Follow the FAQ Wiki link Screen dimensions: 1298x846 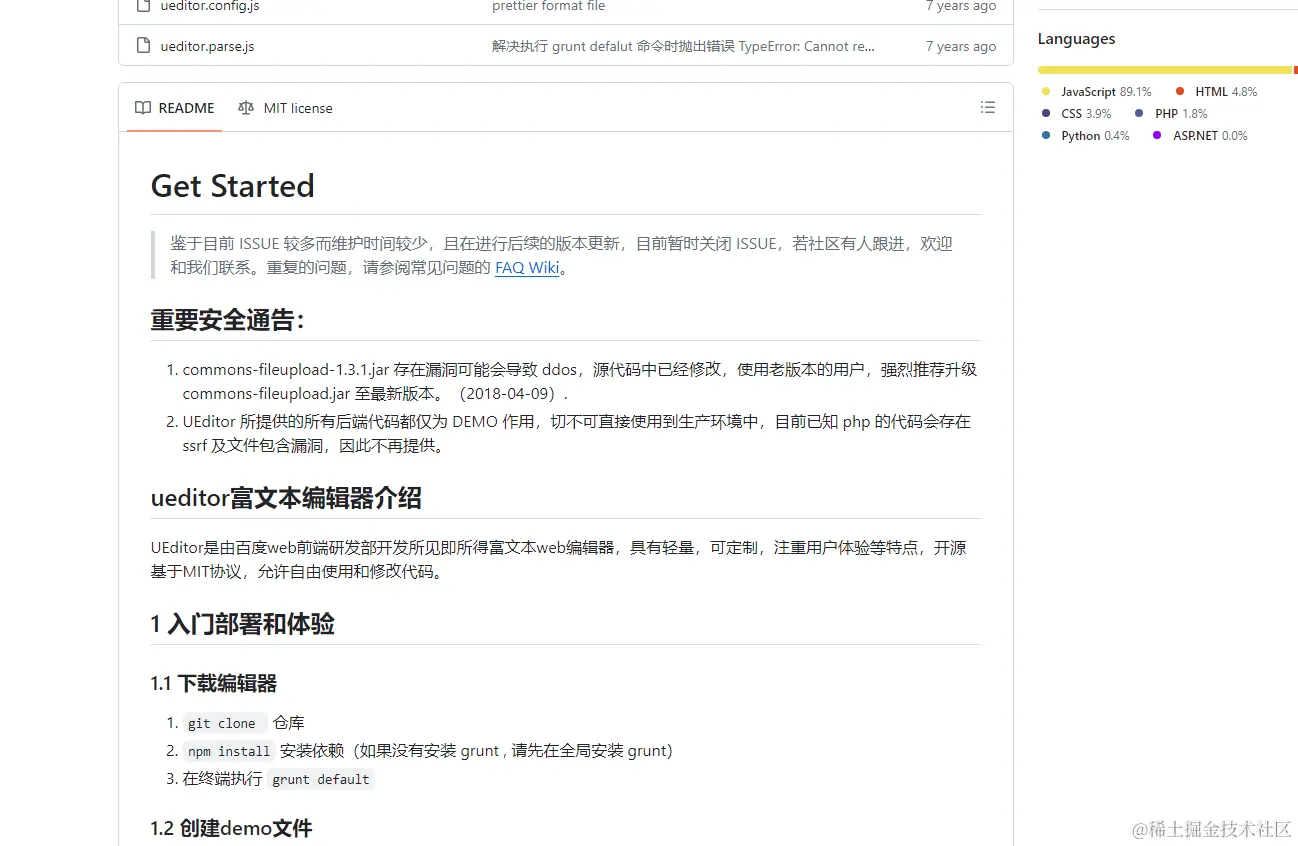tap(527, 268)
